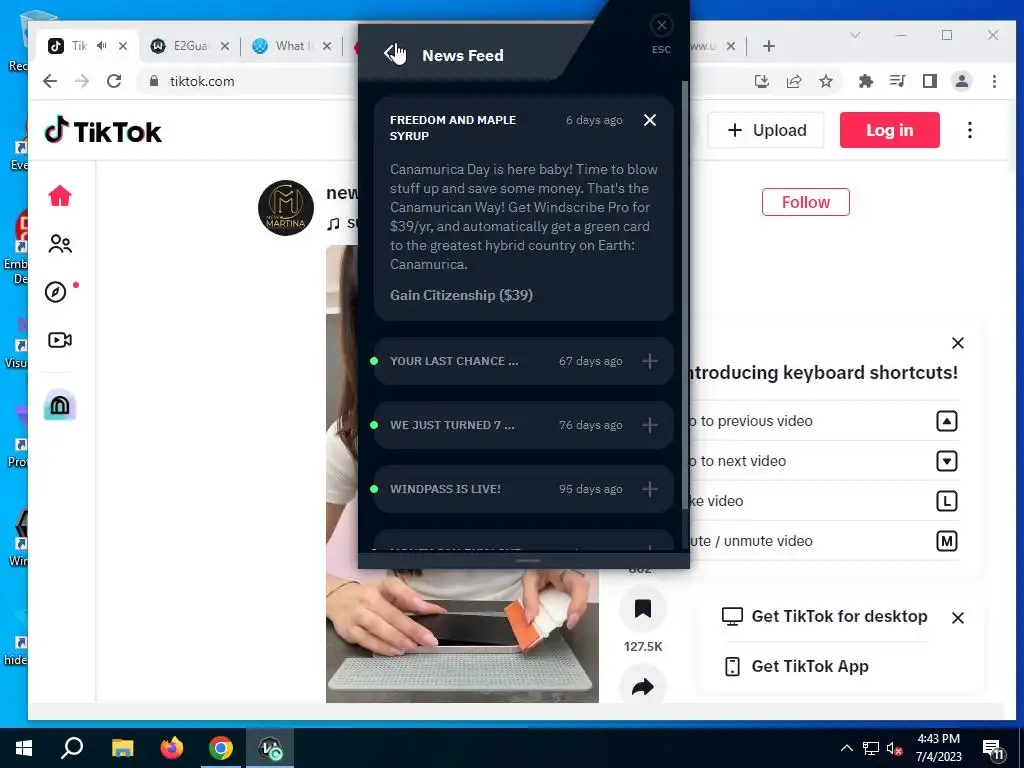Open the LIVE video camera icon
This screenshot has width=1024, height=768.
pos(59,340)
